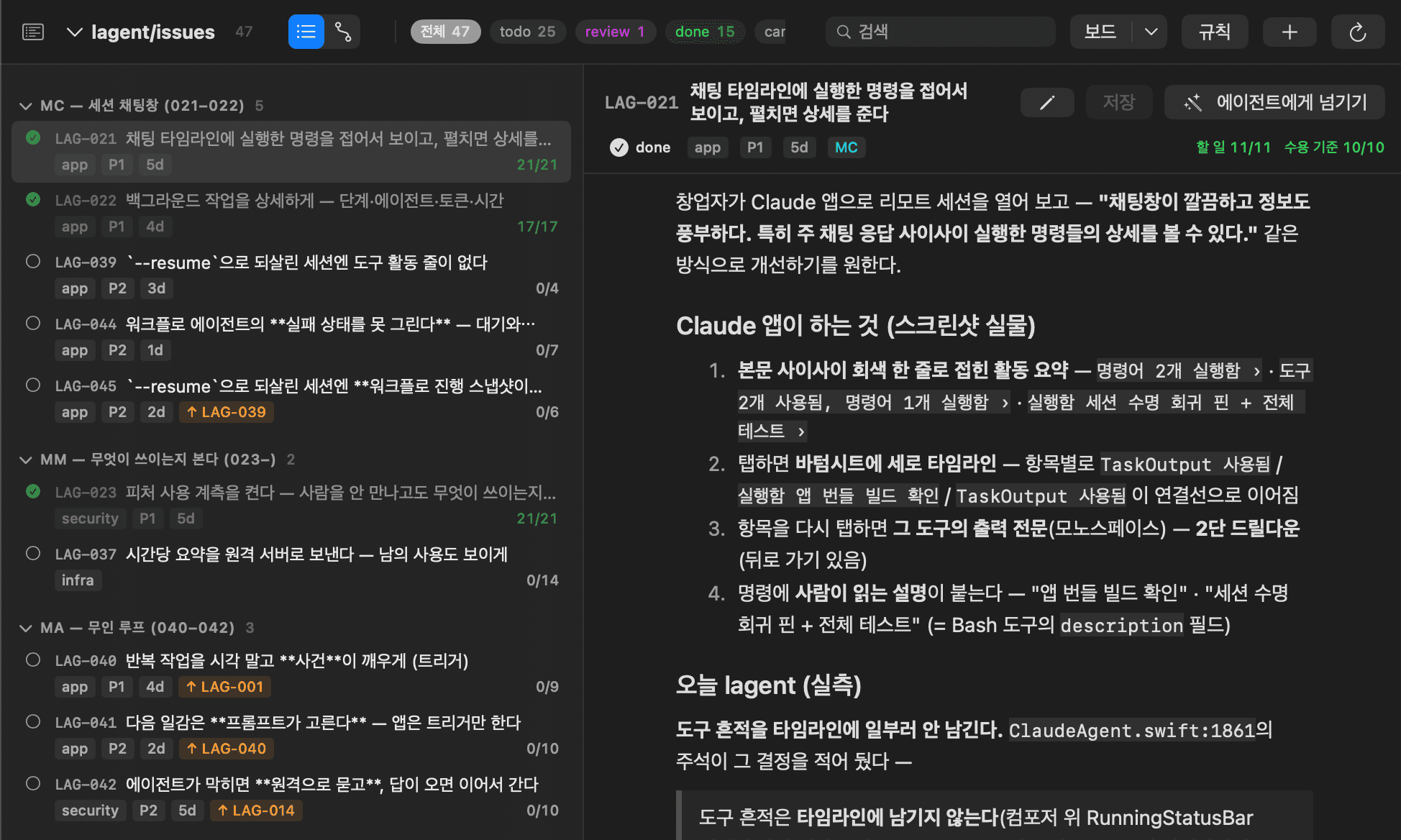The height and width of the screenshot is (840, 1401).
Task: Mark LAG-044 status circle
Action: 33,323
